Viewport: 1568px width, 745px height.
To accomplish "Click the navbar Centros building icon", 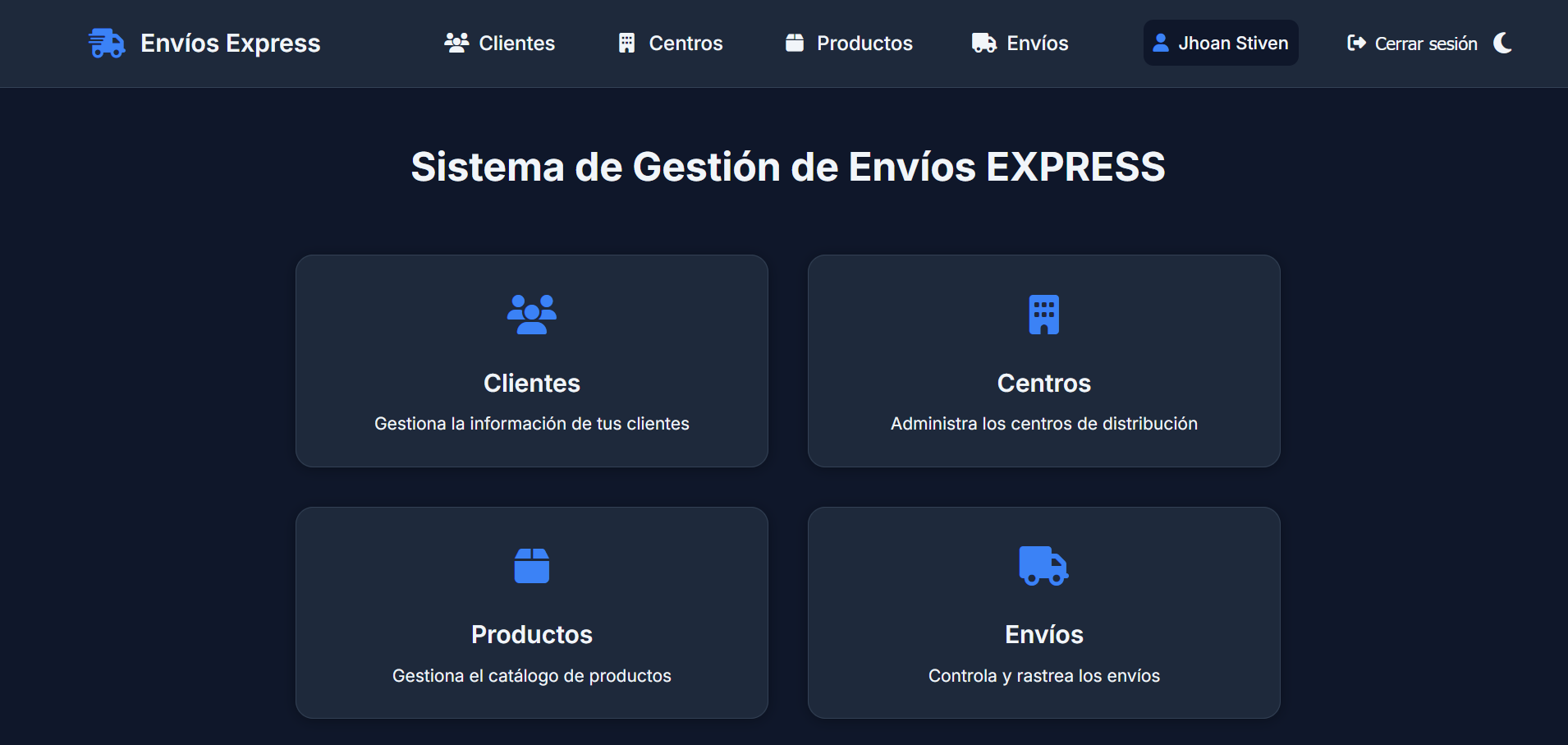I will (x=626, y=43).
